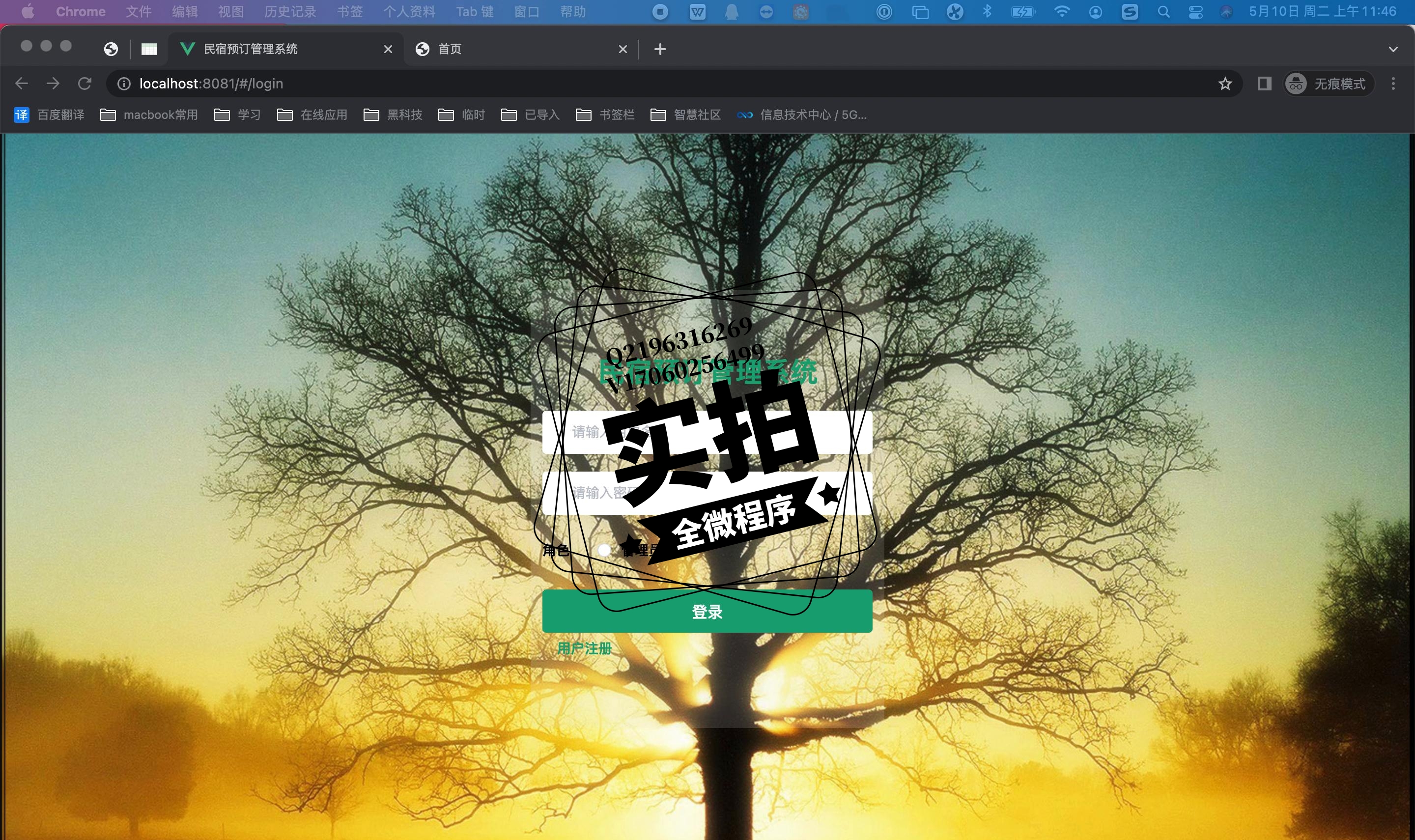
Task: Open the Chrome application menu
Action: point(81,11)
